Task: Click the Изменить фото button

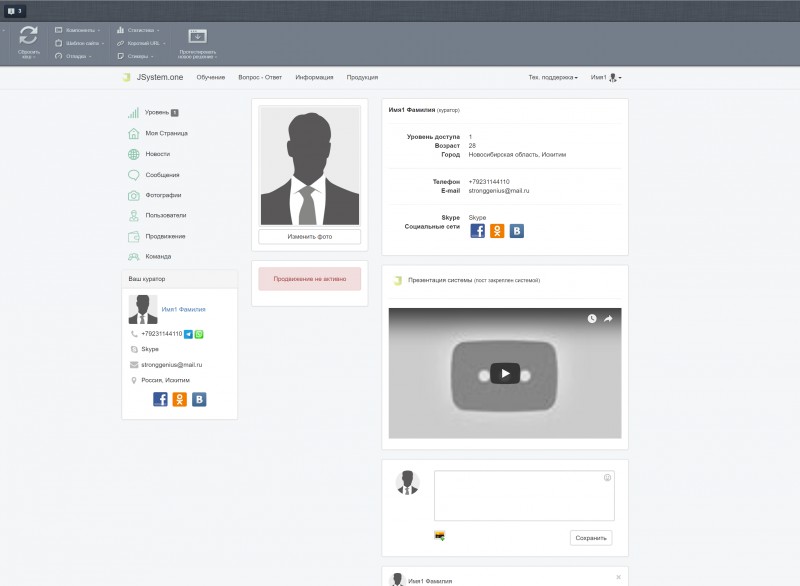Action: tap(310, 237)
